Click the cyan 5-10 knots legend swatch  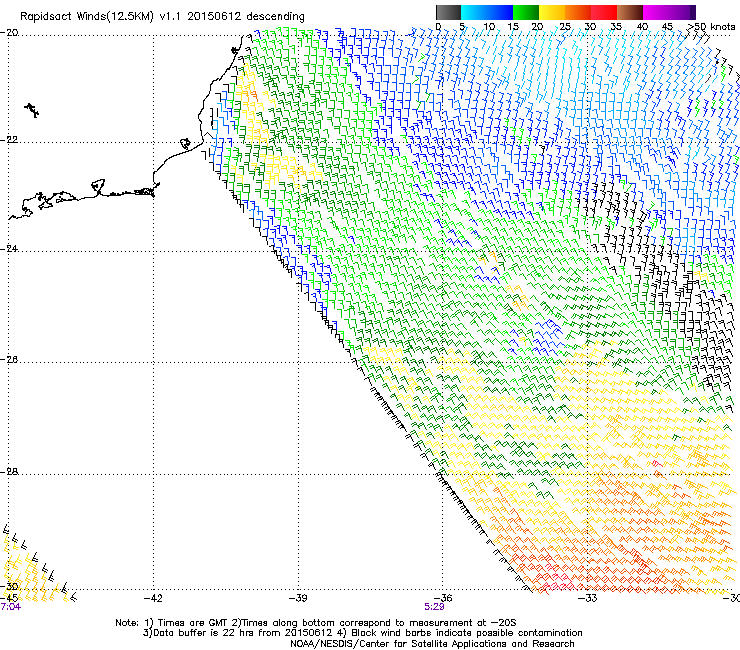click(x=474, y=12)
